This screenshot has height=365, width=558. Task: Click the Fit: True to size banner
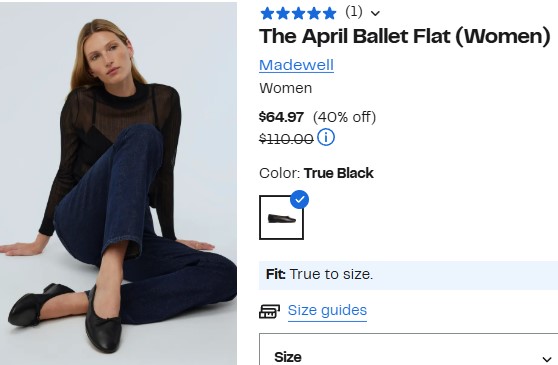(409, 275)
